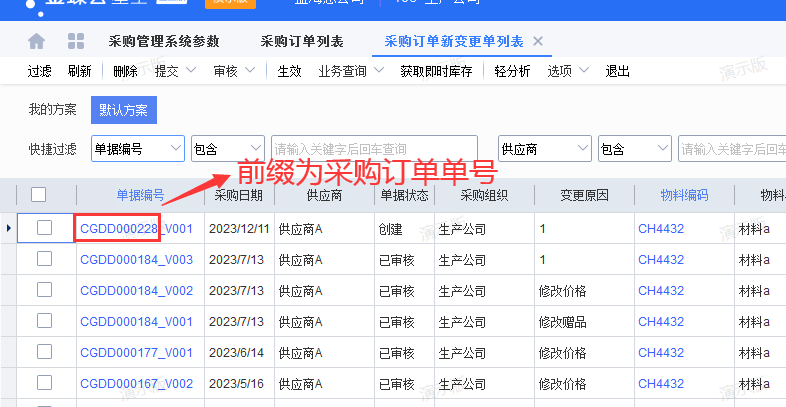Check the row CGDD000184_V002 checkbox
The image size is (786, 407).
(45, 290)
